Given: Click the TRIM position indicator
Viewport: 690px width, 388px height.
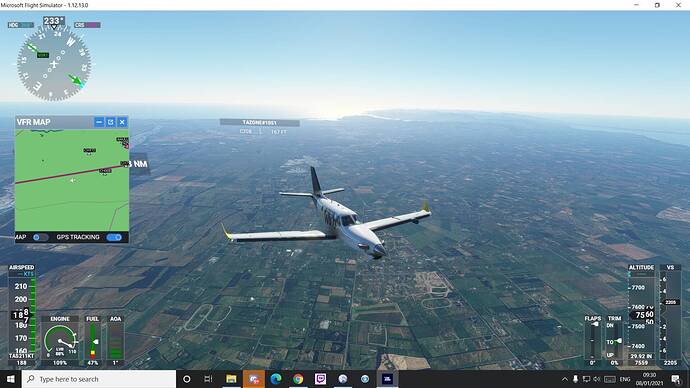Looking at the screenshot, I should [619, 341].
